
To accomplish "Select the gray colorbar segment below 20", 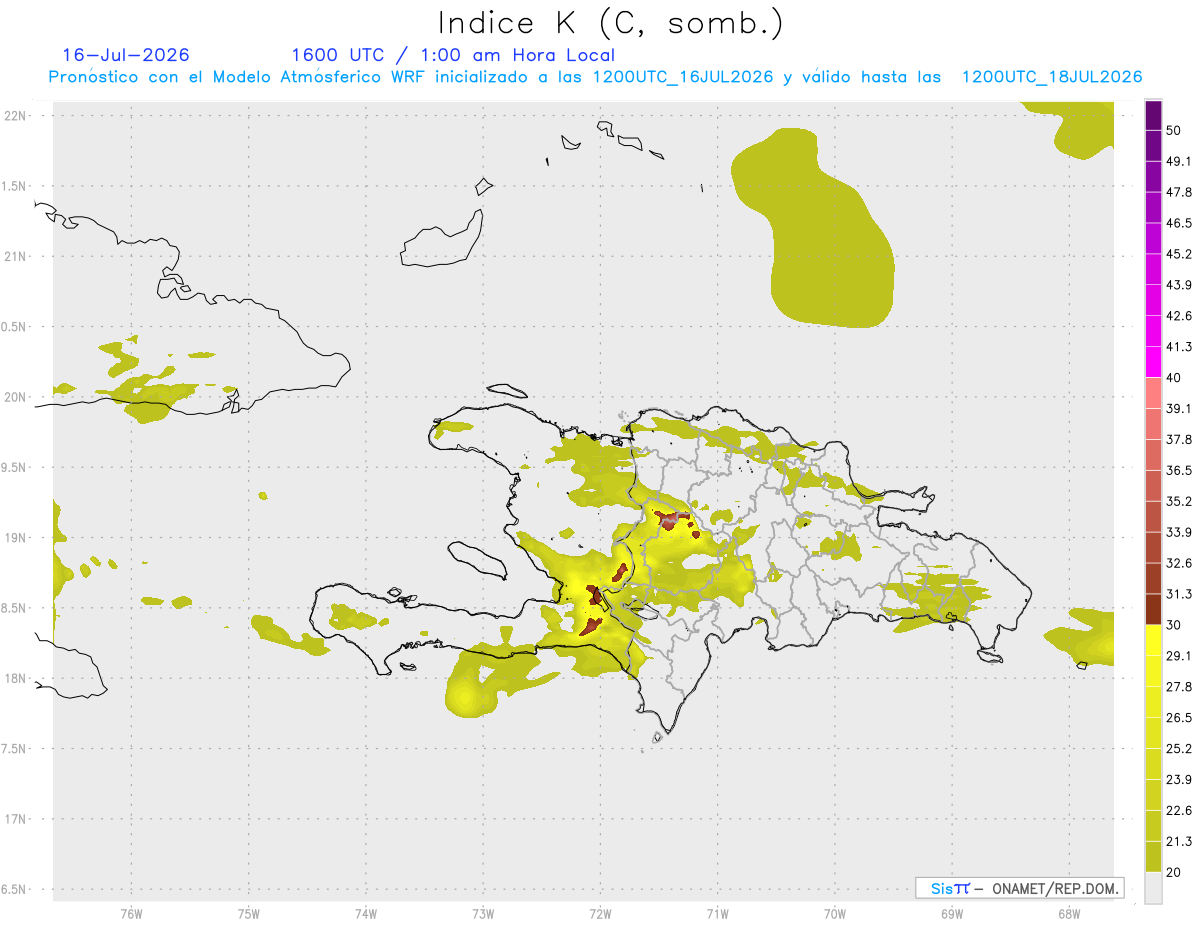I will click(1153, 887).
